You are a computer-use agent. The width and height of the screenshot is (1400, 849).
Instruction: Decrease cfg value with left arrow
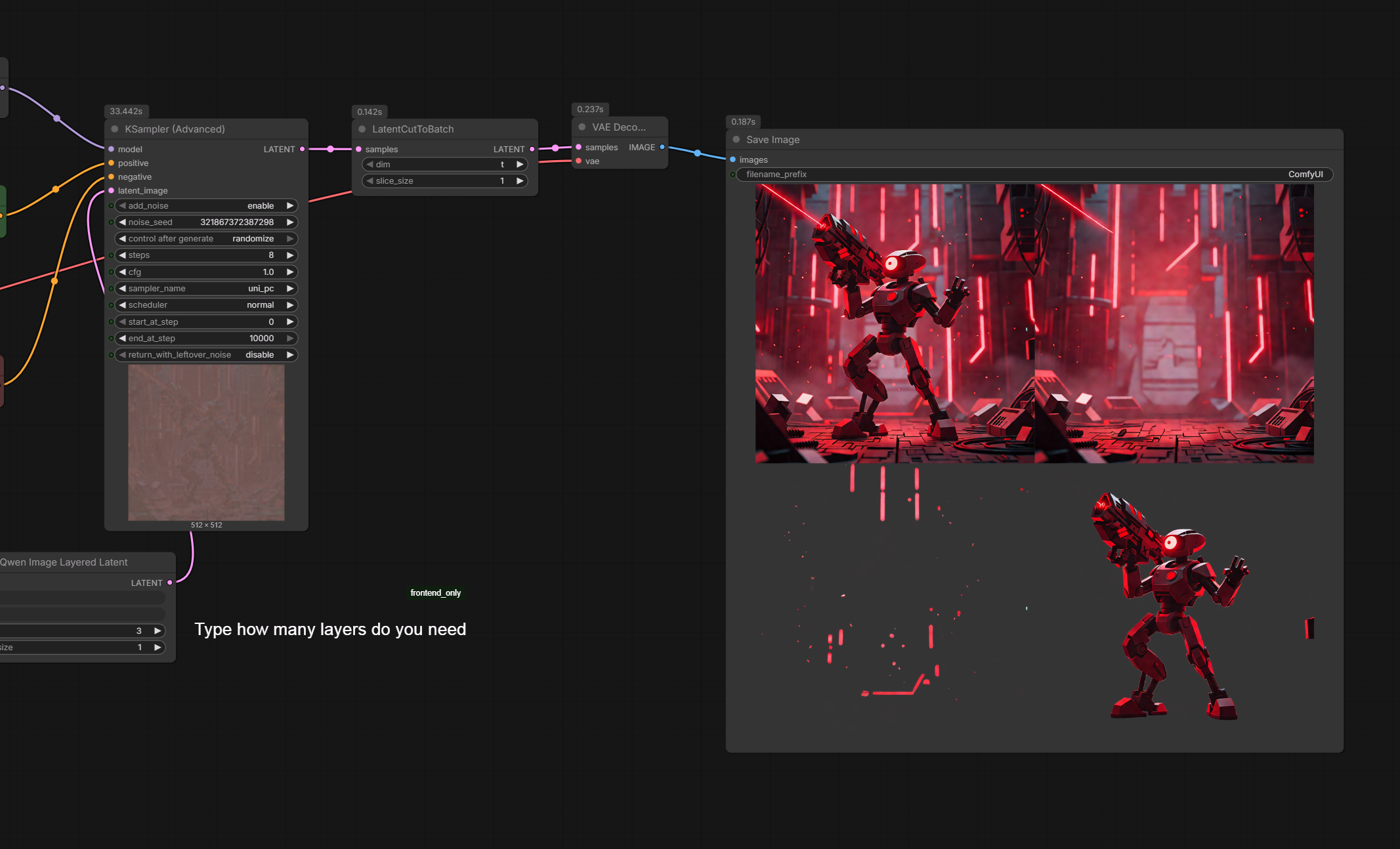tap(123, 272)
